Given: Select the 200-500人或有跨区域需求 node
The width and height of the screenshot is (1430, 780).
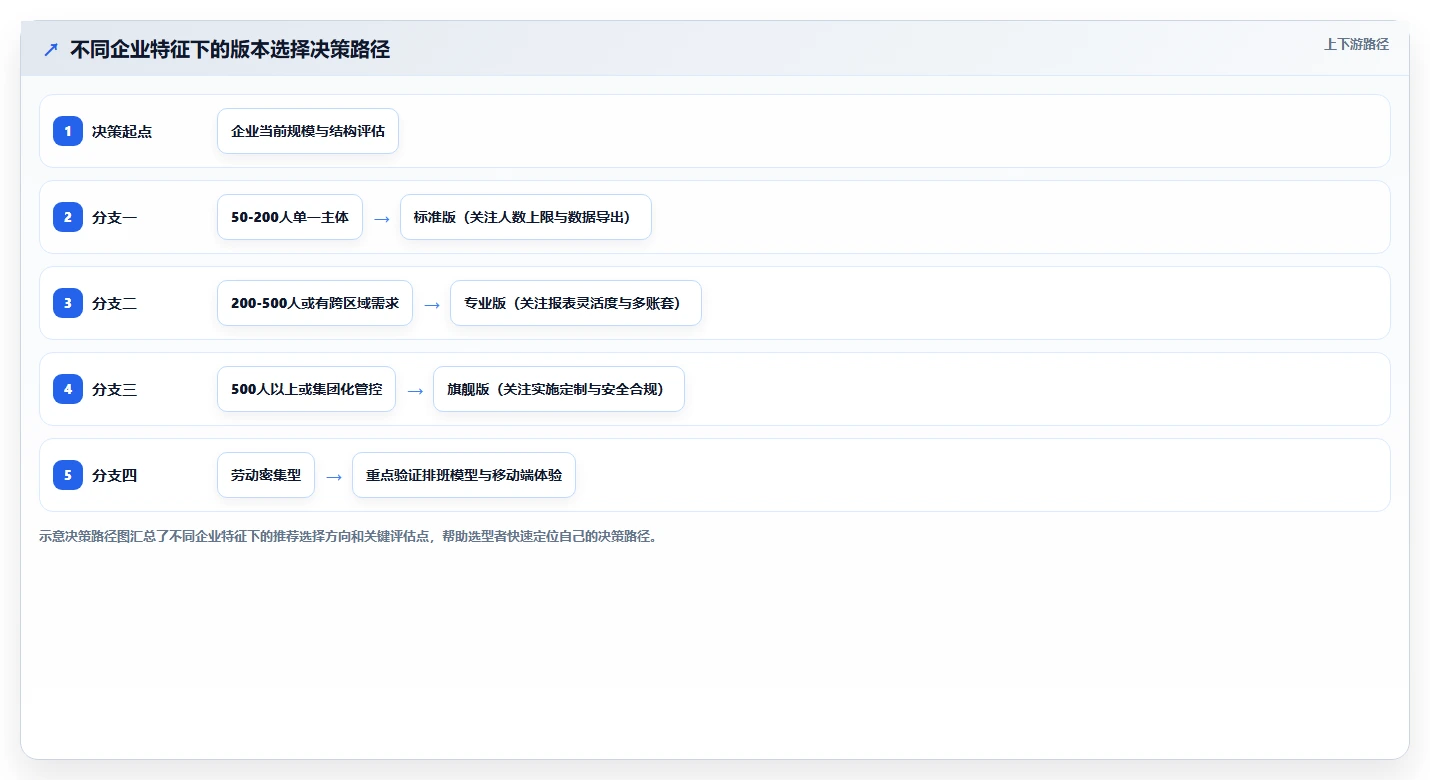Looking at the screenshot, I should (315, 303).
